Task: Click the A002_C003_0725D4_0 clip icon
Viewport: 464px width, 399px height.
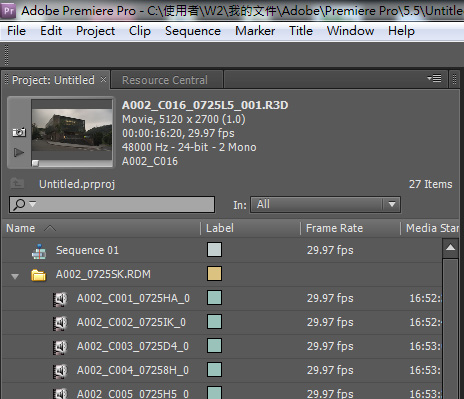Action: [x=60, y=347]
